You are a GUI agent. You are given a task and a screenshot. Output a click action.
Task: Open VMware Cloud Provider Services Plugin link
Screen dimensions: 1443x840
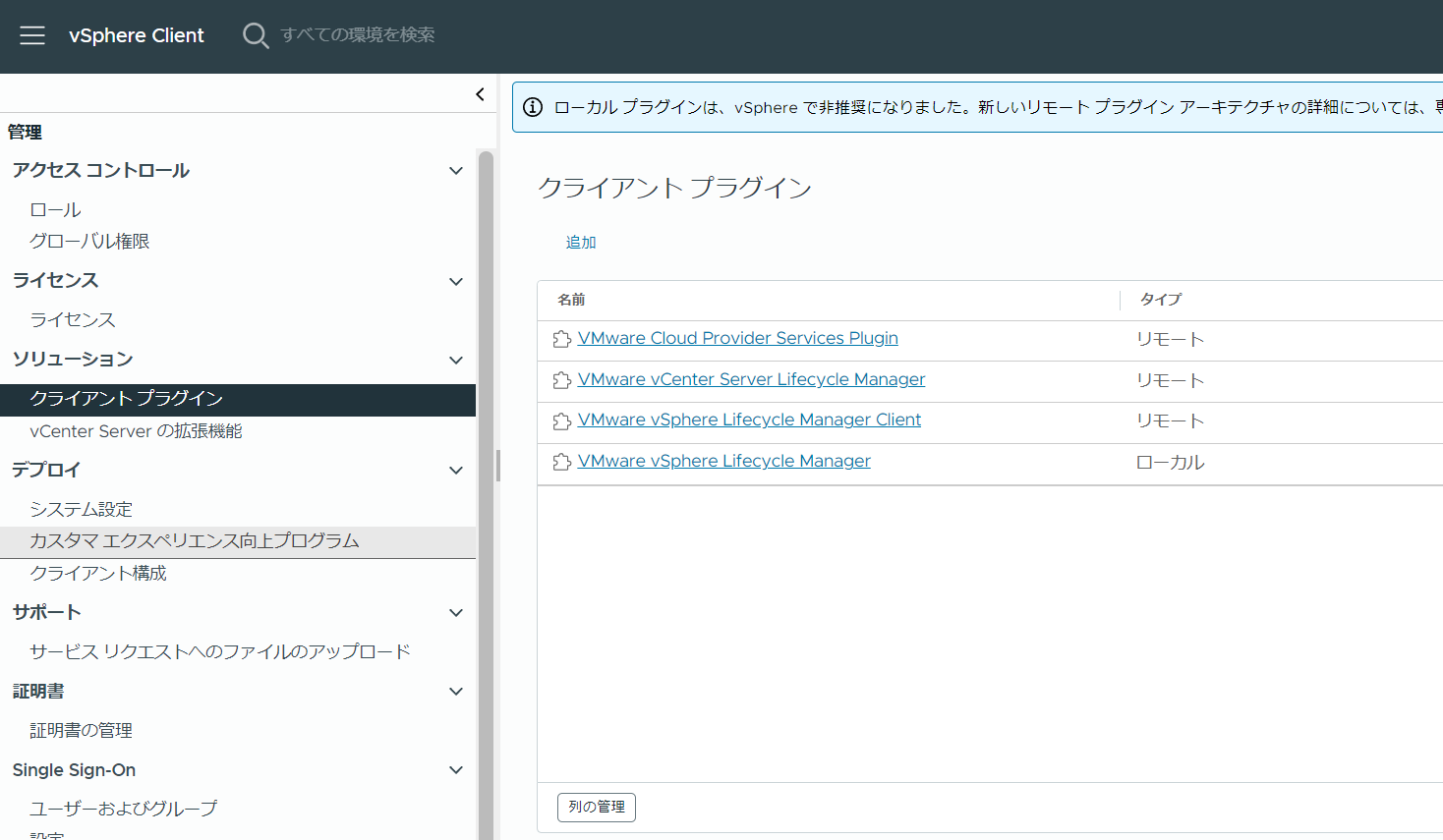click(738, 338)
